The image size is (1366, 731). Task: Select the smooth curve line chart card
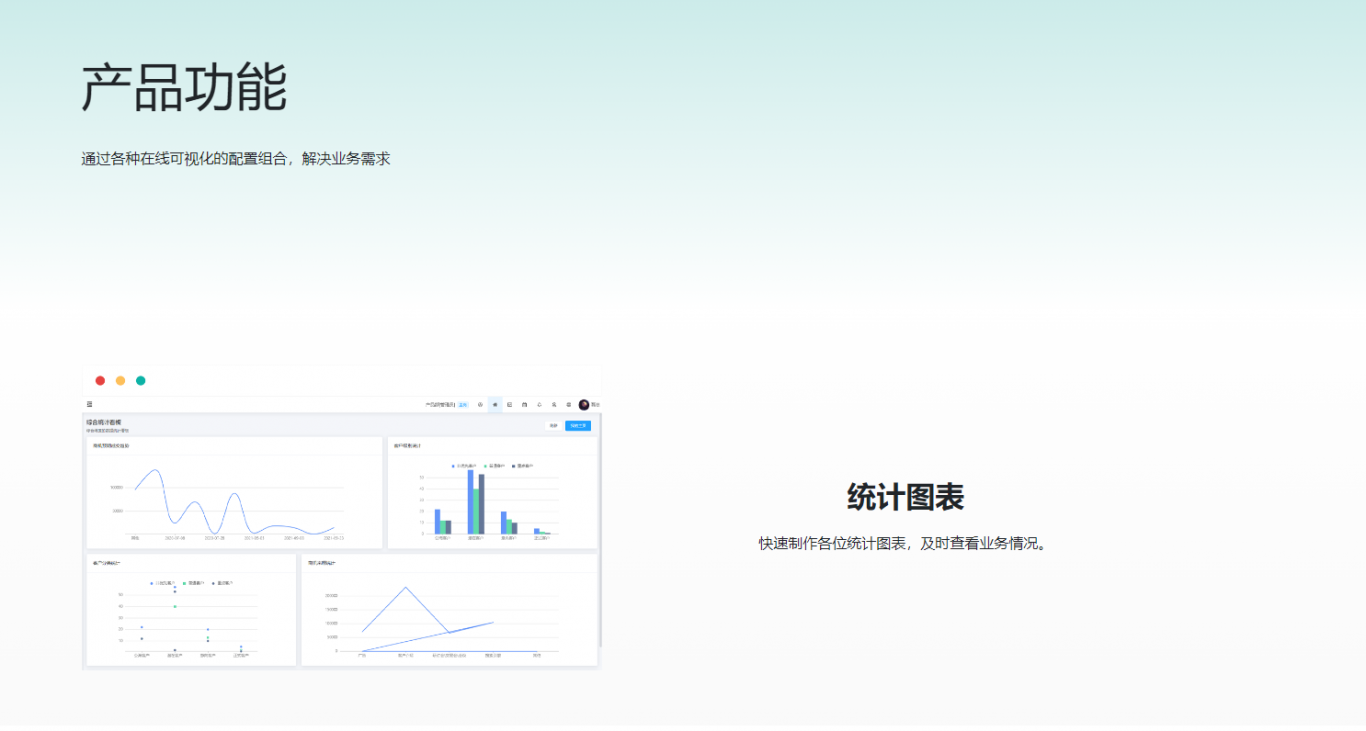click(235, 493)
